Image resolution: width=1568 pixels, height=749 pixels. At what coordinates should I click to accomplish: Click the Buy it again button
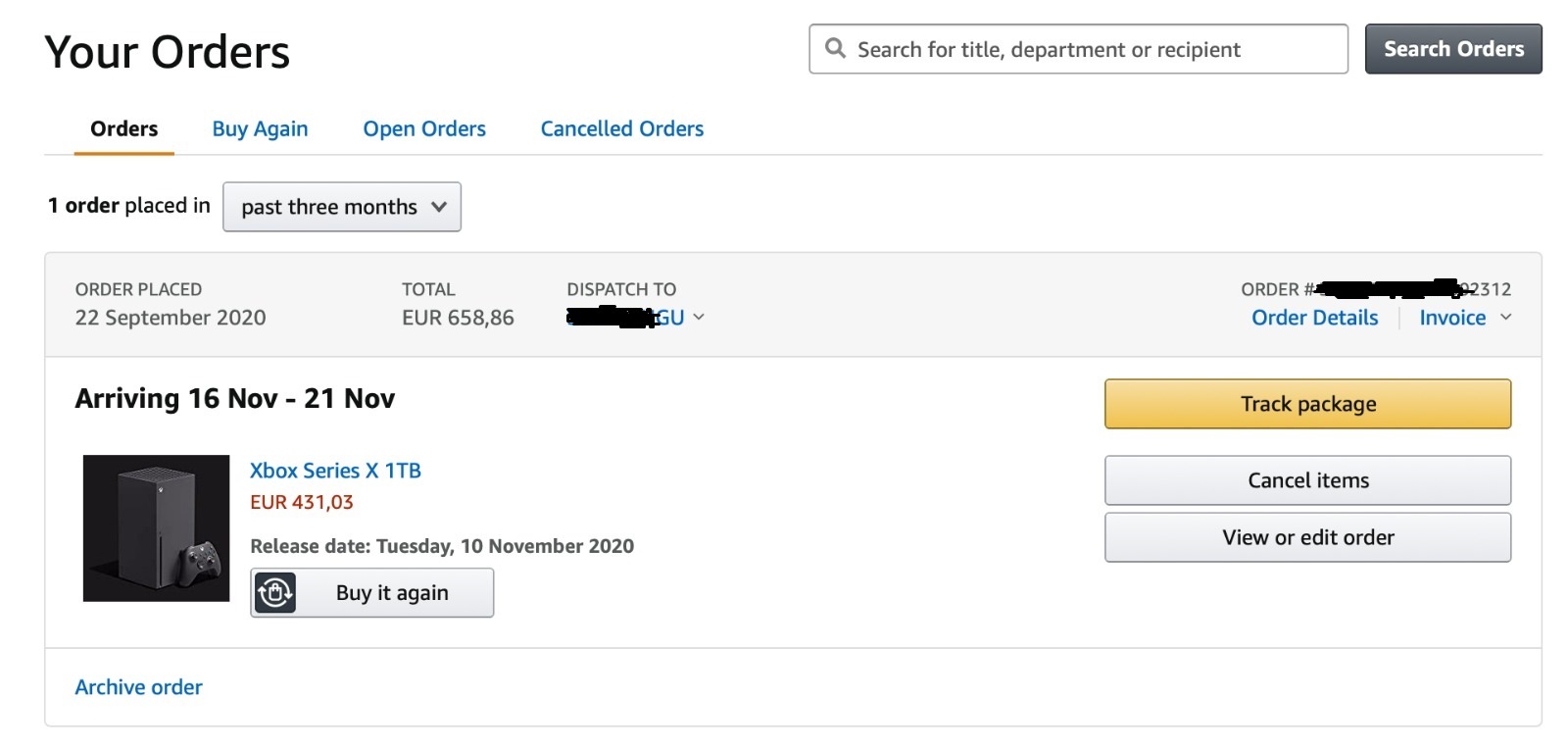(x=372, y=592)
